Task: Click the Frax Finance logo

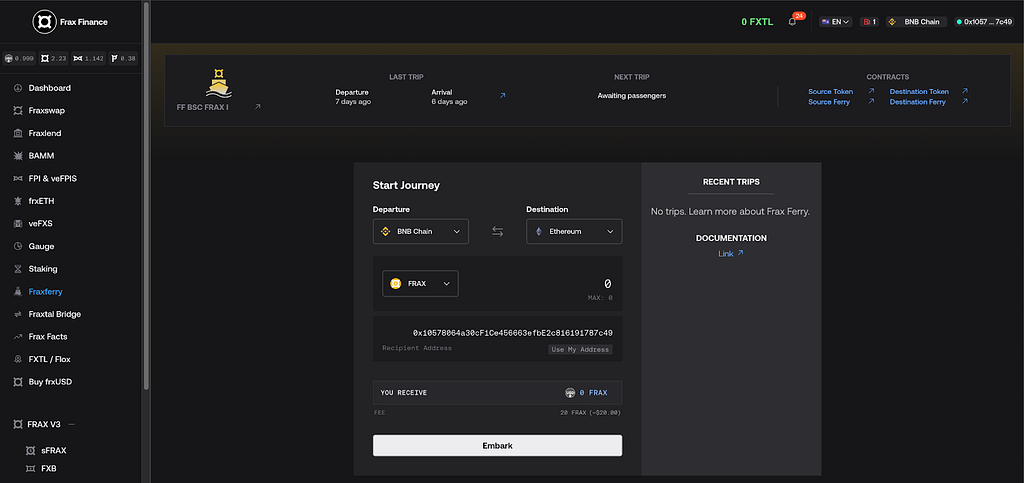Action: [x=71, y=22]
